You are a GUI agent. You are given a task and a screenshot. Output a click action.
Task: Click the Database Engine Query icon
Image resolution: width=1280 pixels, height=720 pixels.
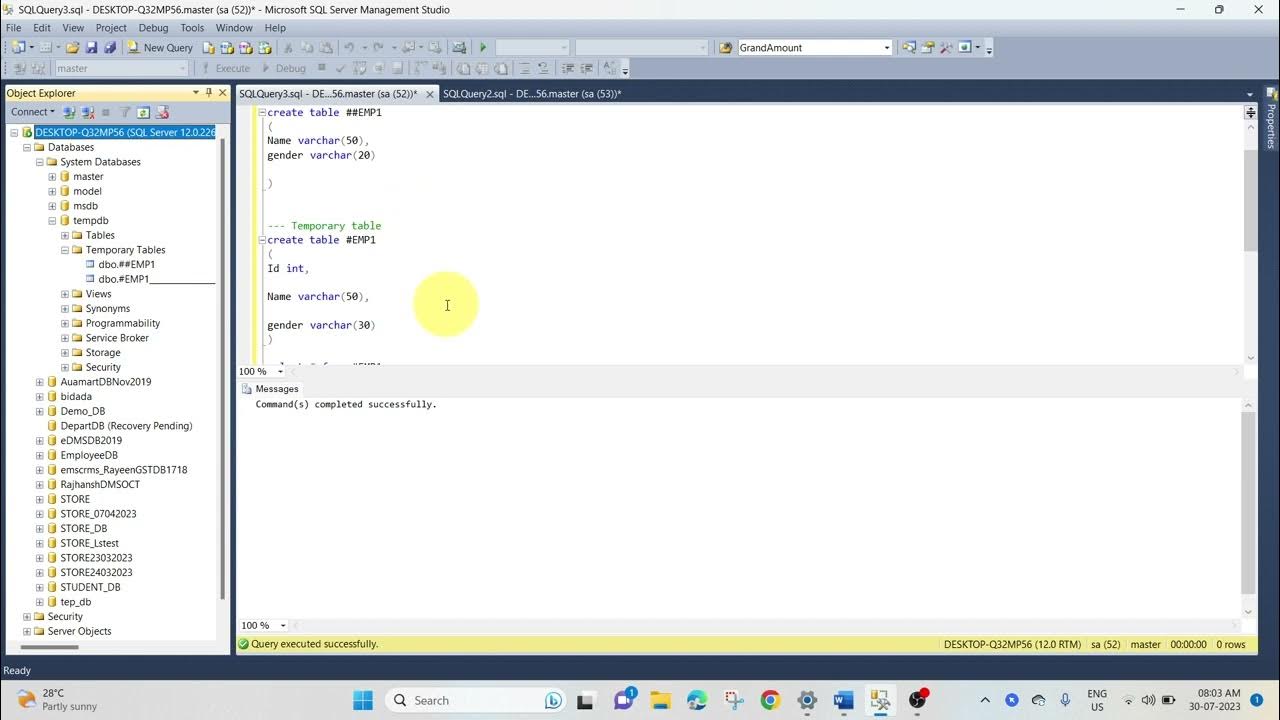coord(208,47)
